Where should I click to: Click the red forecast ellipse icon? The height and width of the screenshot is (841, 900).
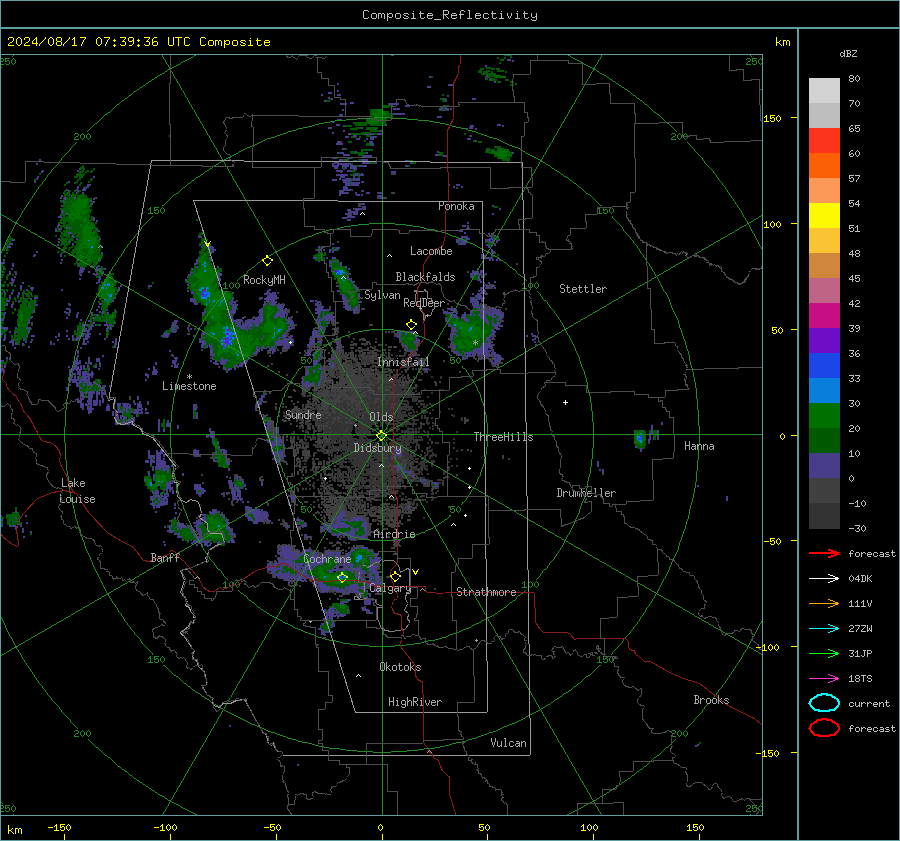824,728
